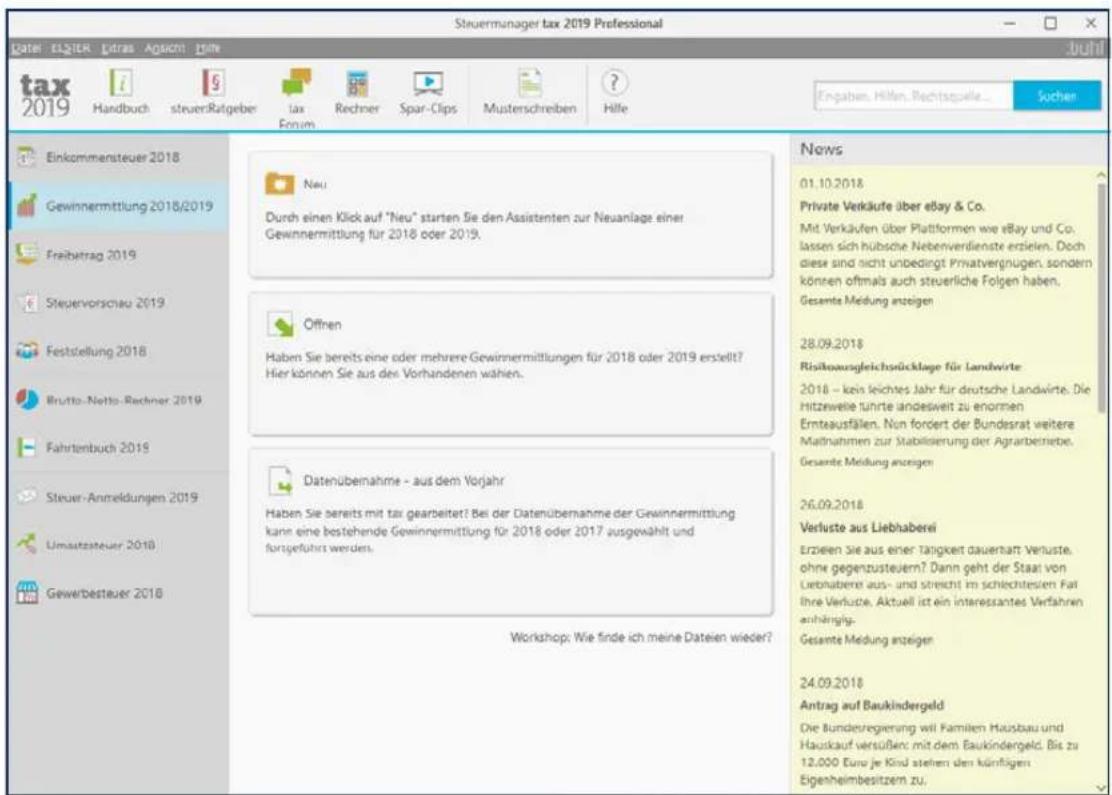Screen dimensions: 1112x795
Task: Select Feststellung 2018 in the sidebar
Action: coord(119,351)
